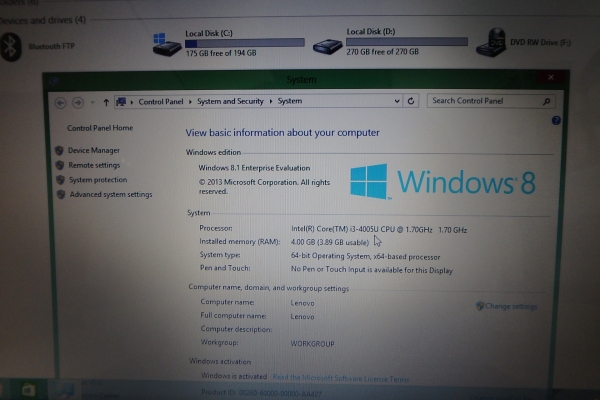Open the blue Help icon
Screen dimensions: 600x400
click(x=556, y=121)
